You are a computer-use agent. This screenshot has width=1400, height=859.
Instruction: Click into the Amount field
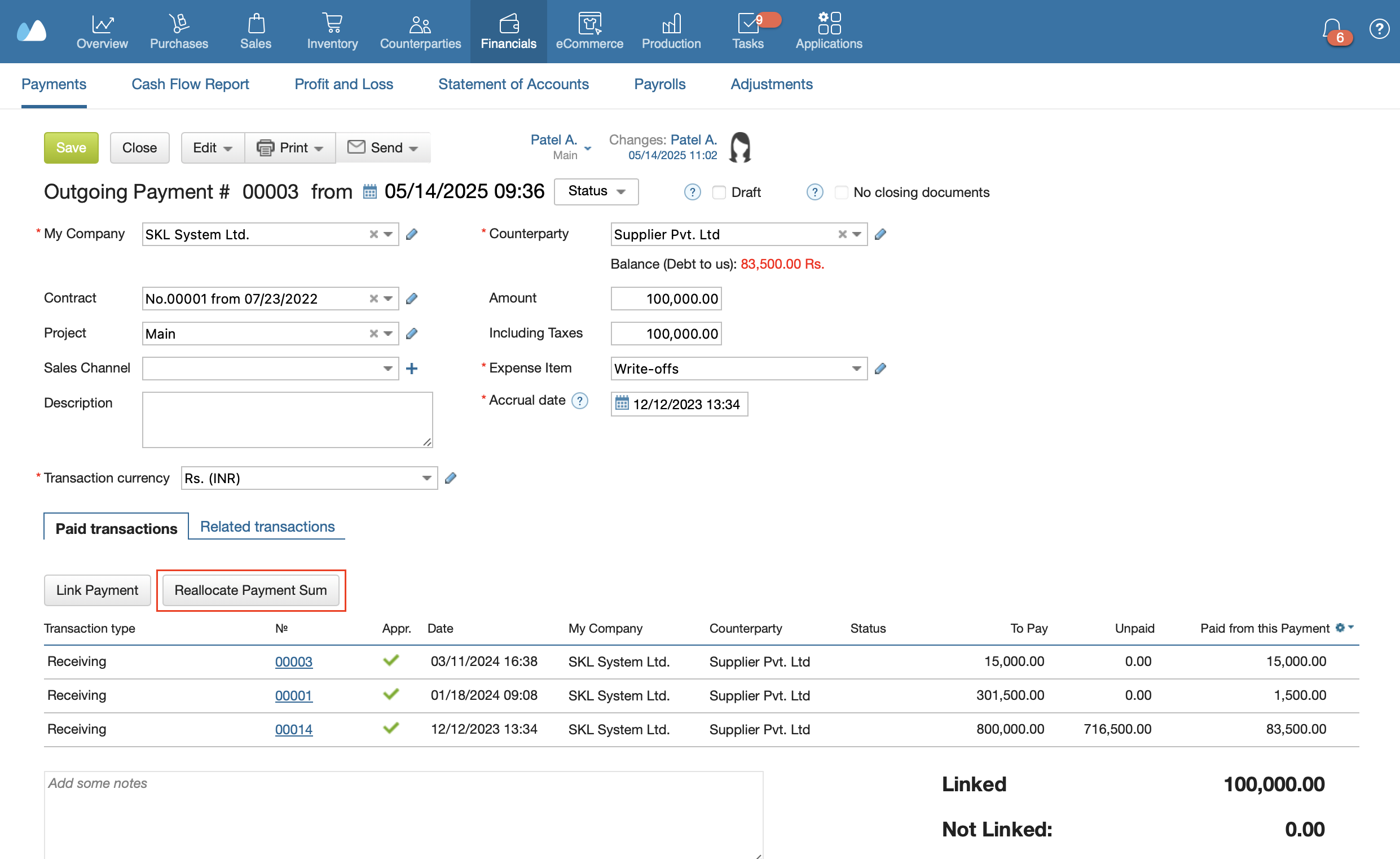(x=666, y=299)
